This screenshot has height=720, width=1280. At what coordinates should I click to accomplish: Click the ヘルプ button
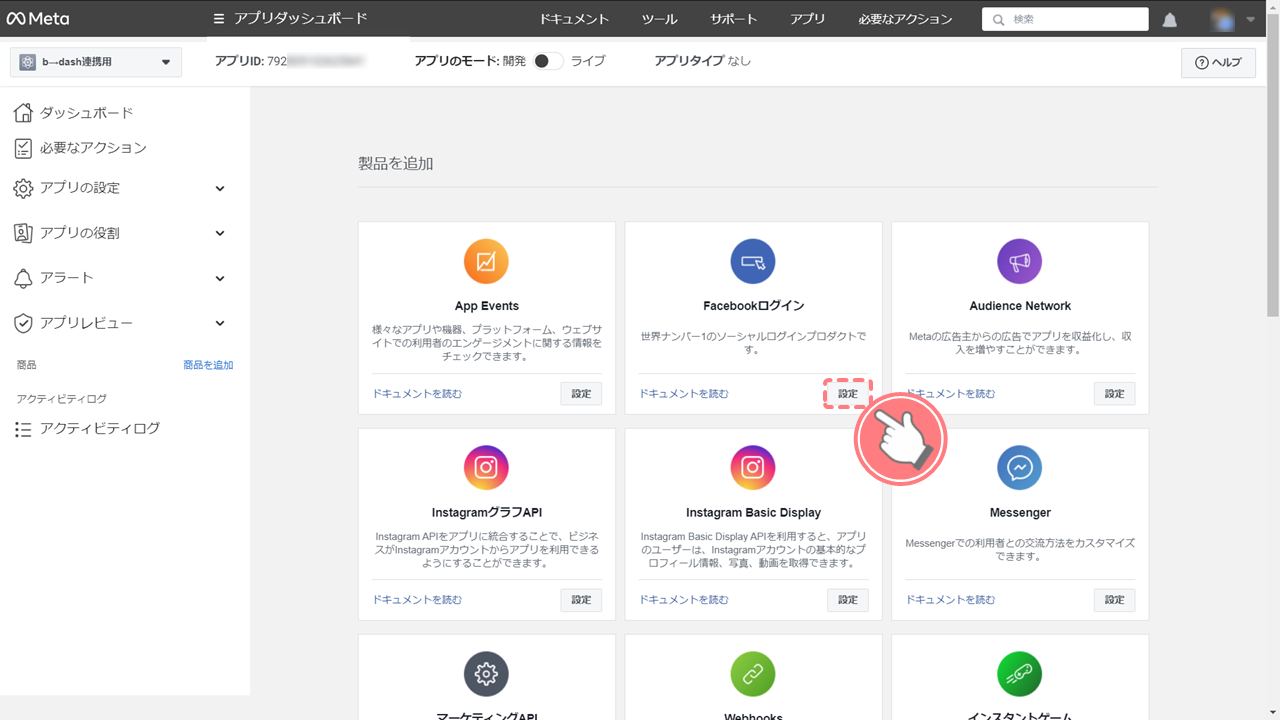point(1218,62)
